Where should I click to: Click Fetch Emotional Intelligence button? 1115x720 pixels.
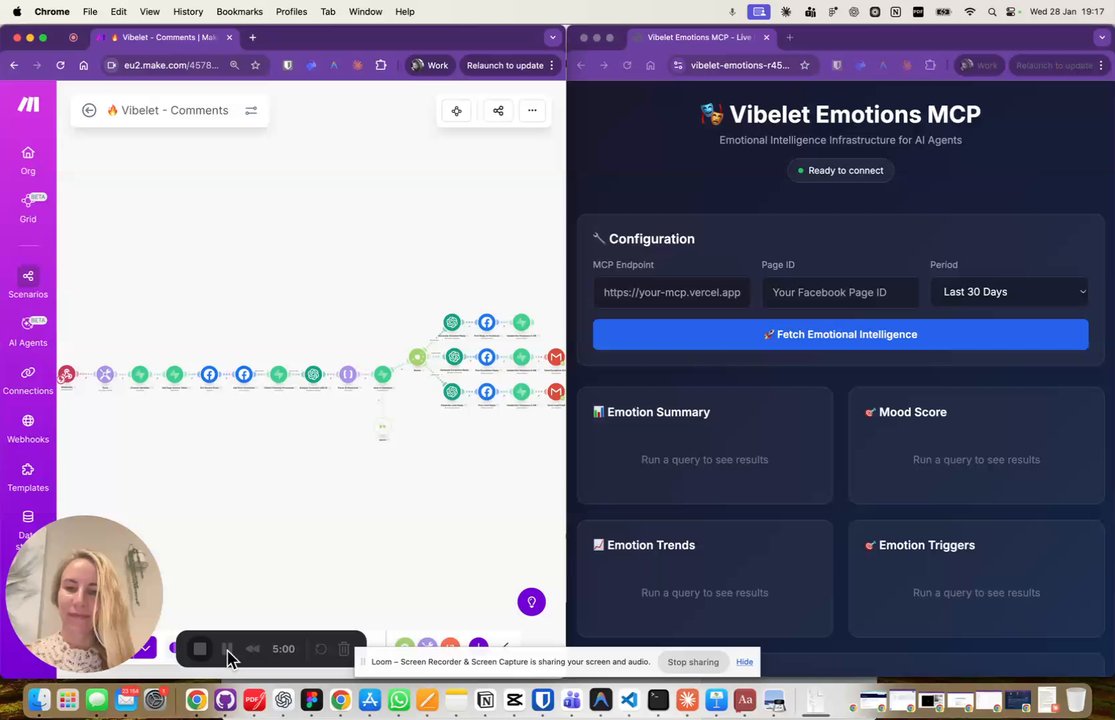tap(841, 334)
